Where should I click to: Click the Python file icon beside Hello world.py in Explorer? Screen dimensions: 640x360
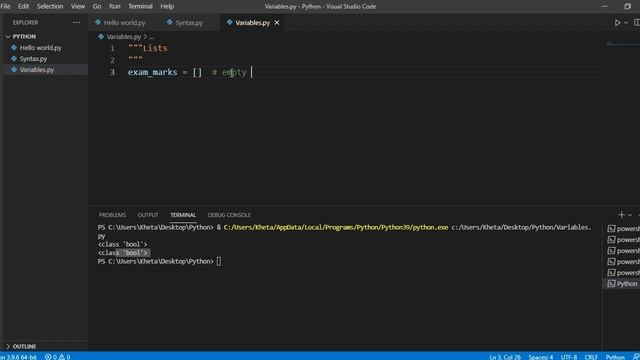click(x=14, y=48)
